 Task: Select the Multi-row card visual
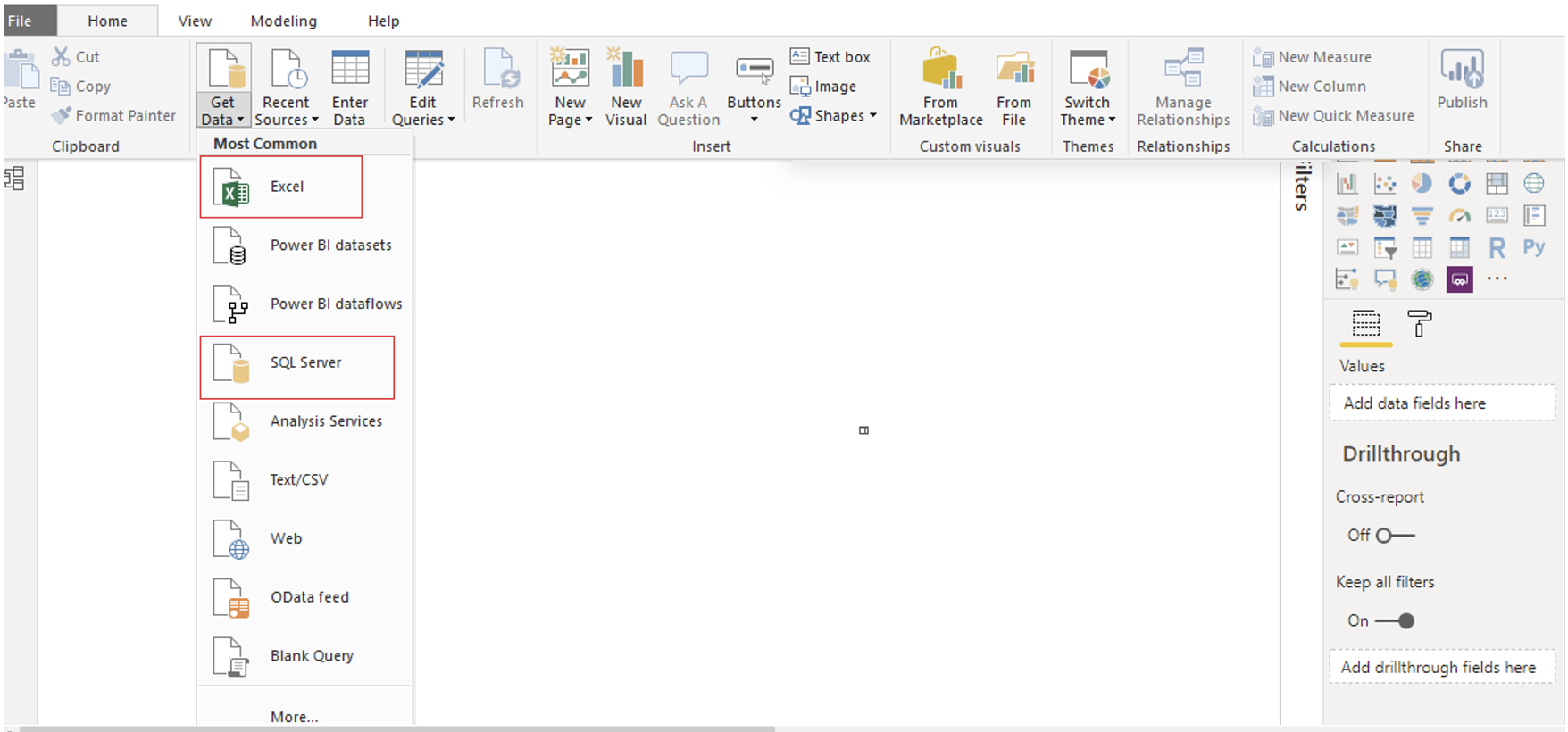coord(1534,216)
